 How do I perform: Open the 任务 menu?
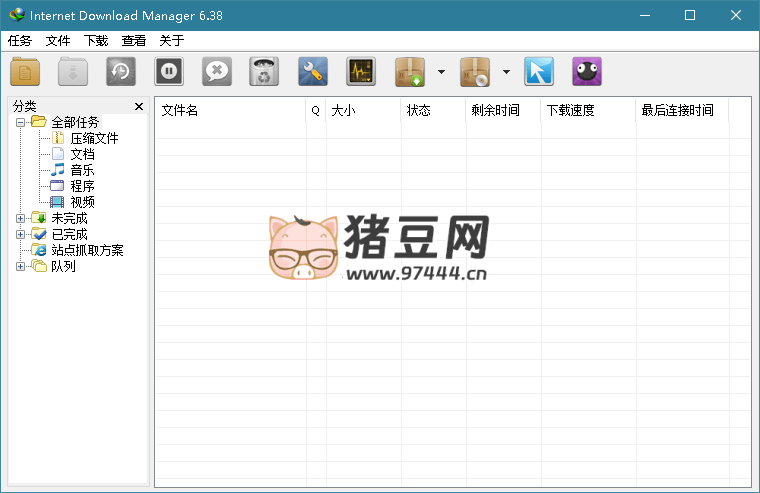coord(20,41)
